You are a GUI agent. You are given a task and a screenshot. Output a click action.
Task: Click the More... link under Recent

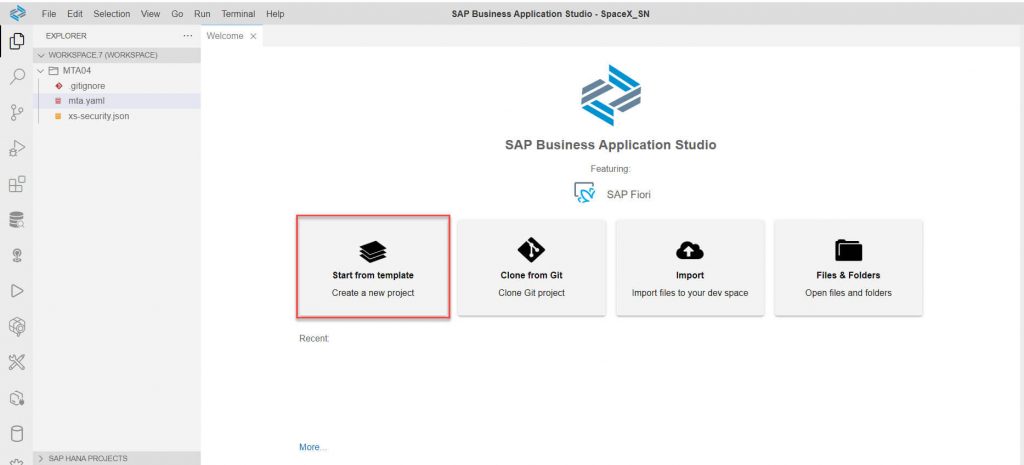click(x=313, y=447)
